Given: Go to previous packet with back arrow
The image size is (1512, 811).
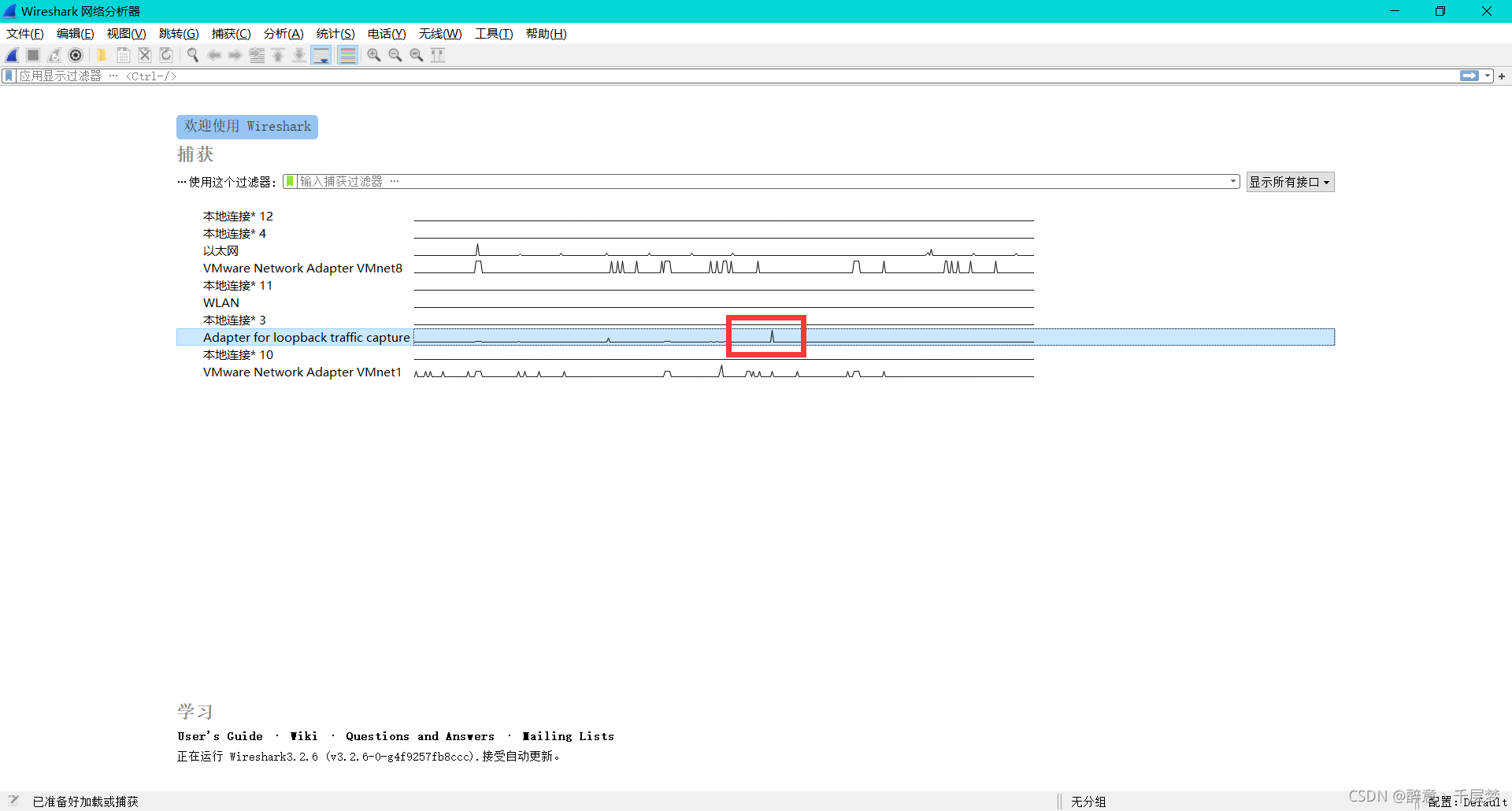Looking at the screenshot, I should click(213, 55).
